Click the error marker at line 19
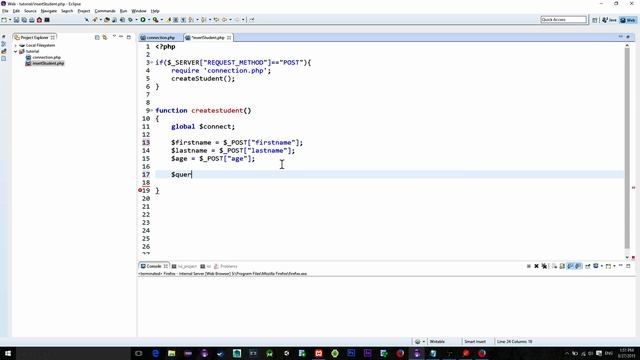 tap(140, 190)
